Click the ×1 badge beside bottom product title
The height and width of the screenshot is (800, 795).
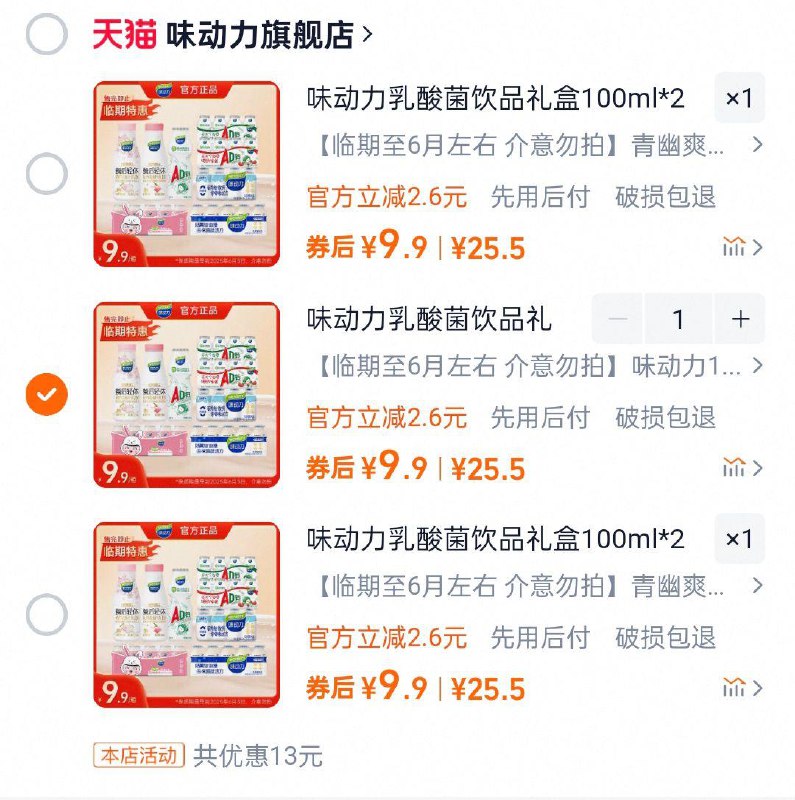739,539
